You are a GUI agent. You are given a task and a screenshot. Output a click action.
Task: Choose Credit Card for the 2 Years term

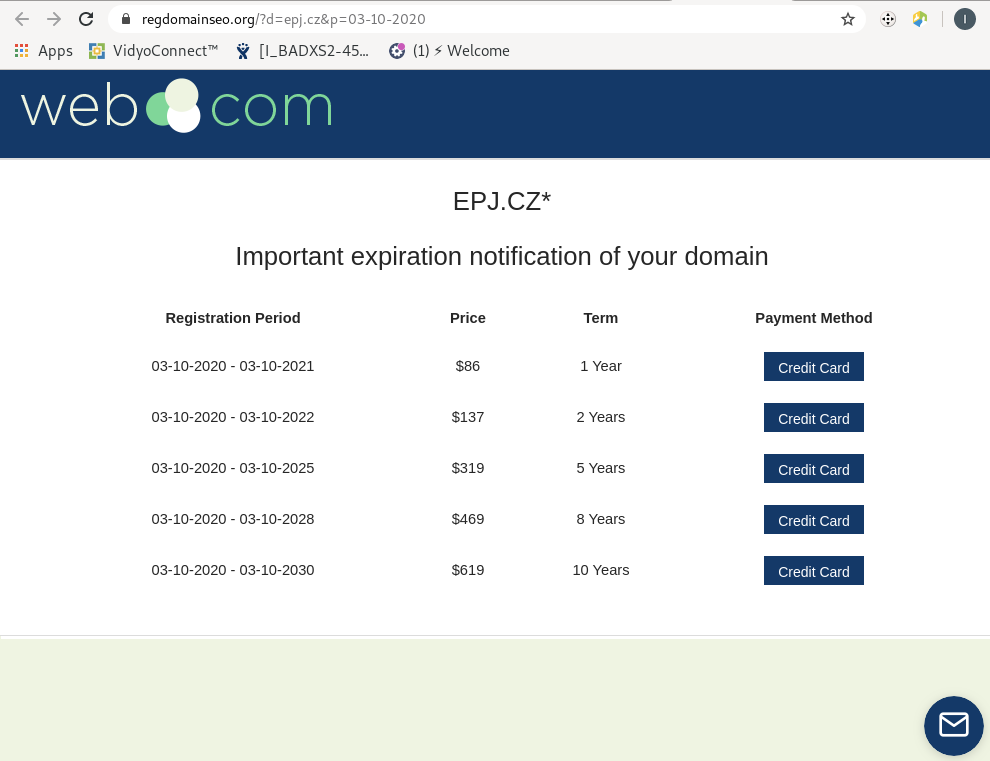(x=814, y=418)
